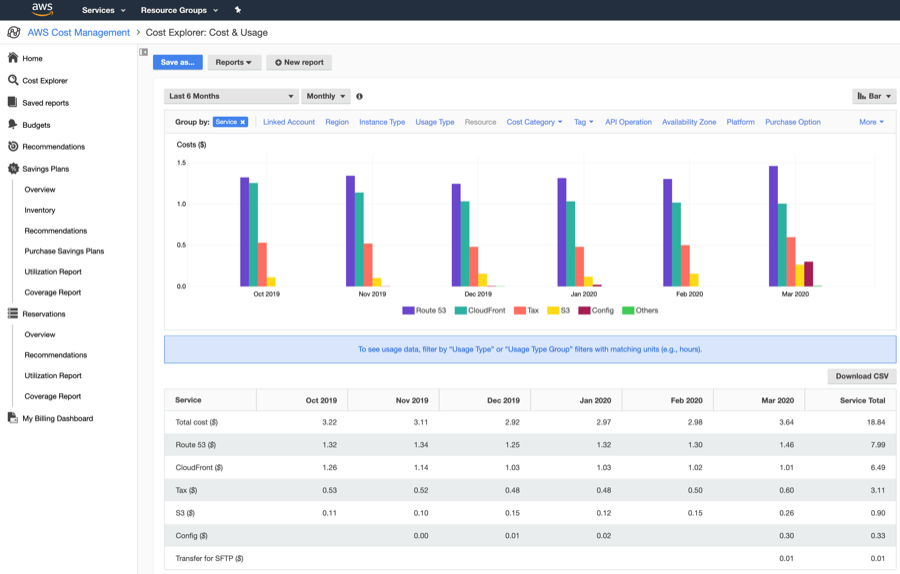Open the Monthly granularity dropdown

pyautogui.click(x=325, y=96)
